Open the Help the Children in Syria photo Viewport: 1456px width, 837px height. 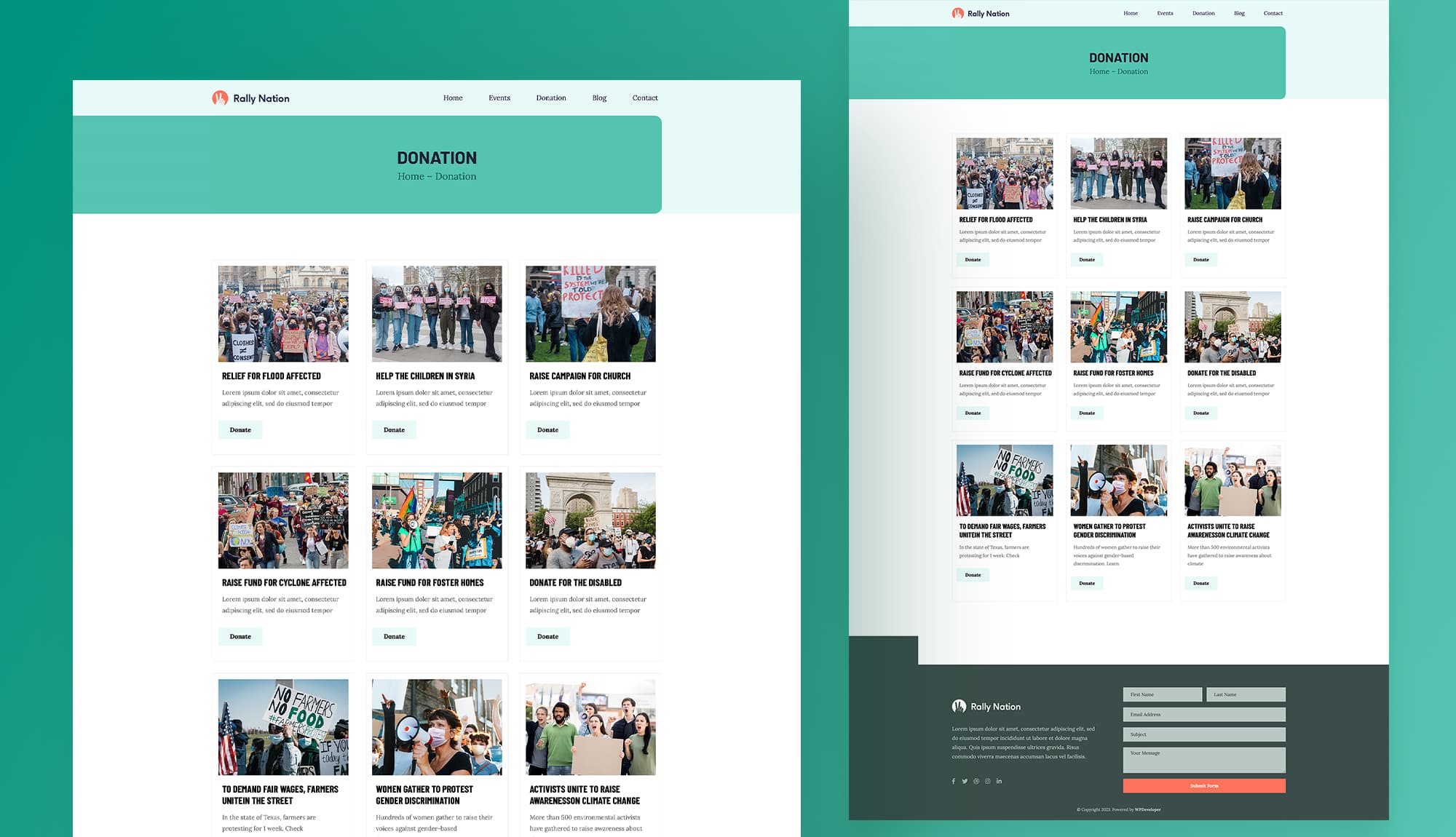click(437, 314)
